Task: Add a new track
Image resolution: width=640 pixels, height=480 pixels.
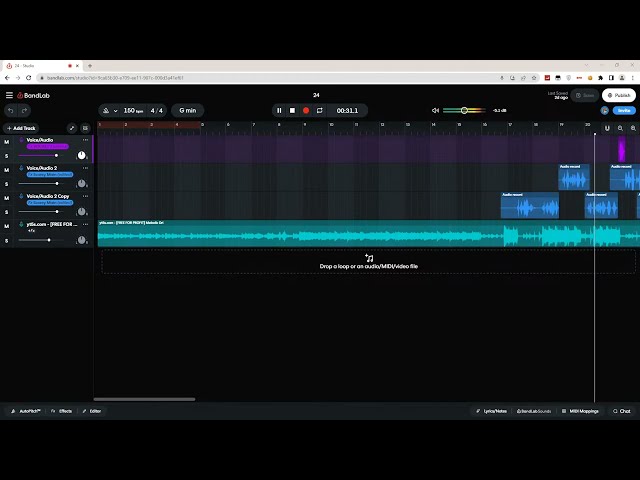Action: (21, 128)
